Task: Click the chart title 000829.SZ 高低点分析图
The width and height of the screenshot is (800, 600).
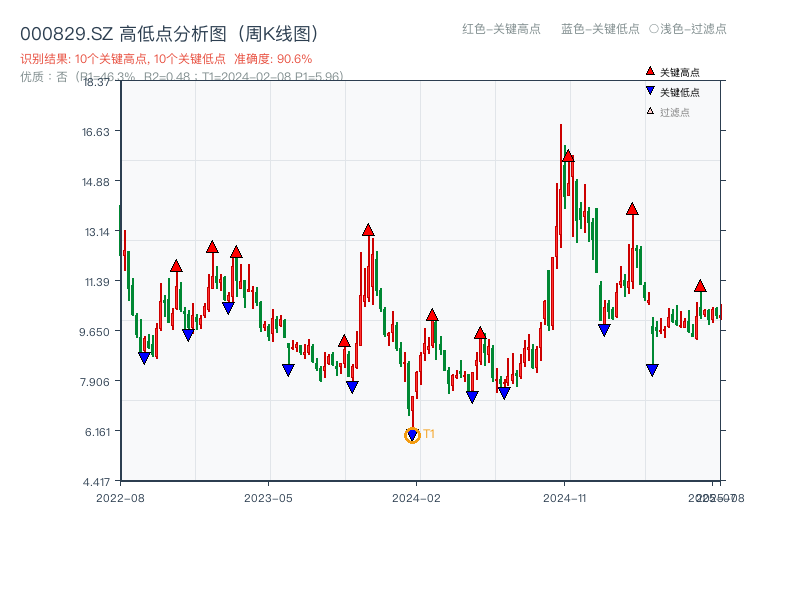Action: tap(170, 34)
